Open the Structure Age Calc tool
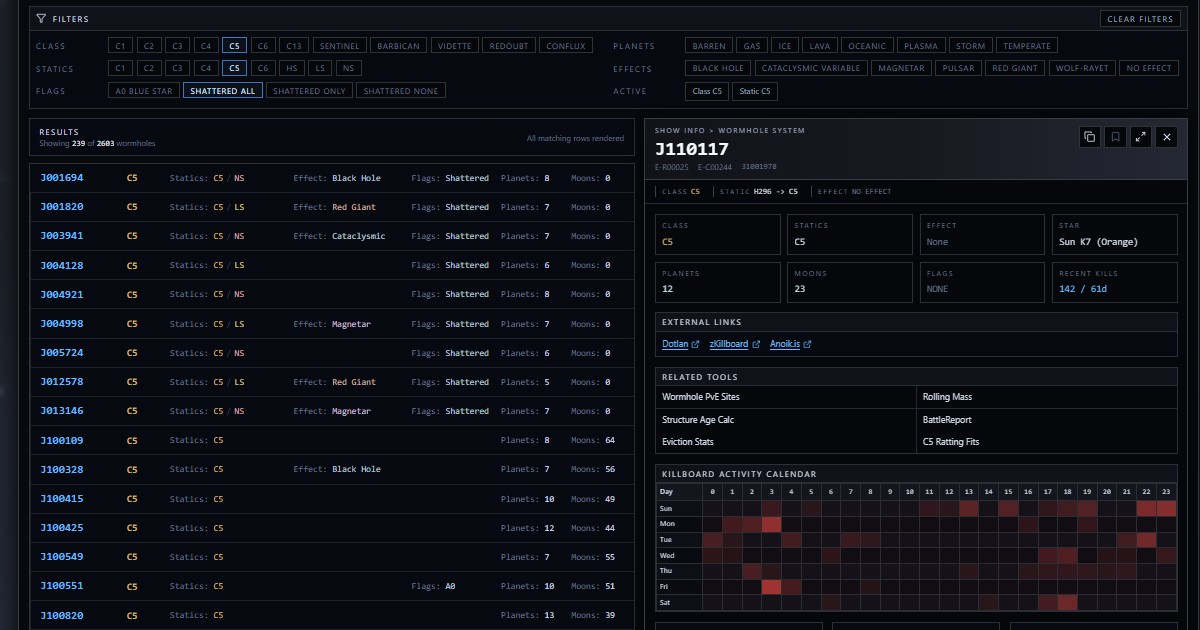Image resolution: width=1200 pixels, height=630 pixels. click(786, 420)
